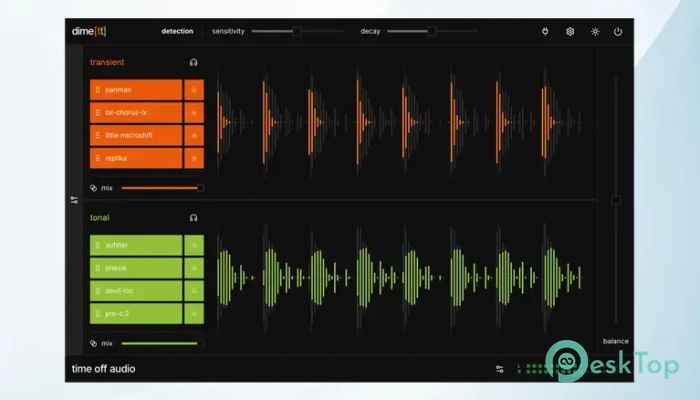Solo the transient band with headphones icon
This screenshot has width=700, height=400.
pyautogui.click(x=193, y=62)
